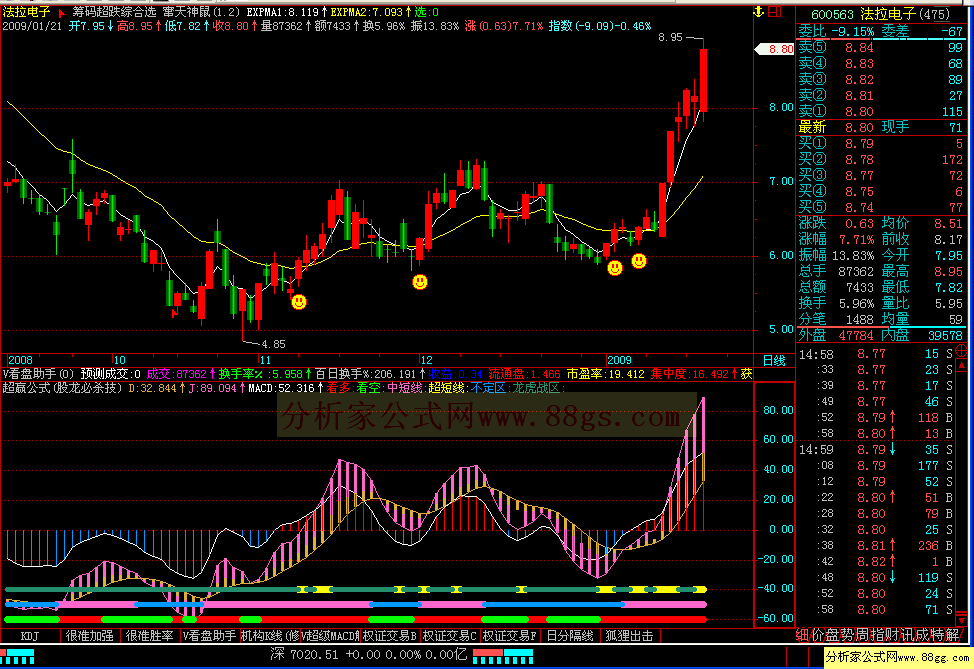Open the 权证交易C tab
Screen dimensions: 974x669
[449, 635]
